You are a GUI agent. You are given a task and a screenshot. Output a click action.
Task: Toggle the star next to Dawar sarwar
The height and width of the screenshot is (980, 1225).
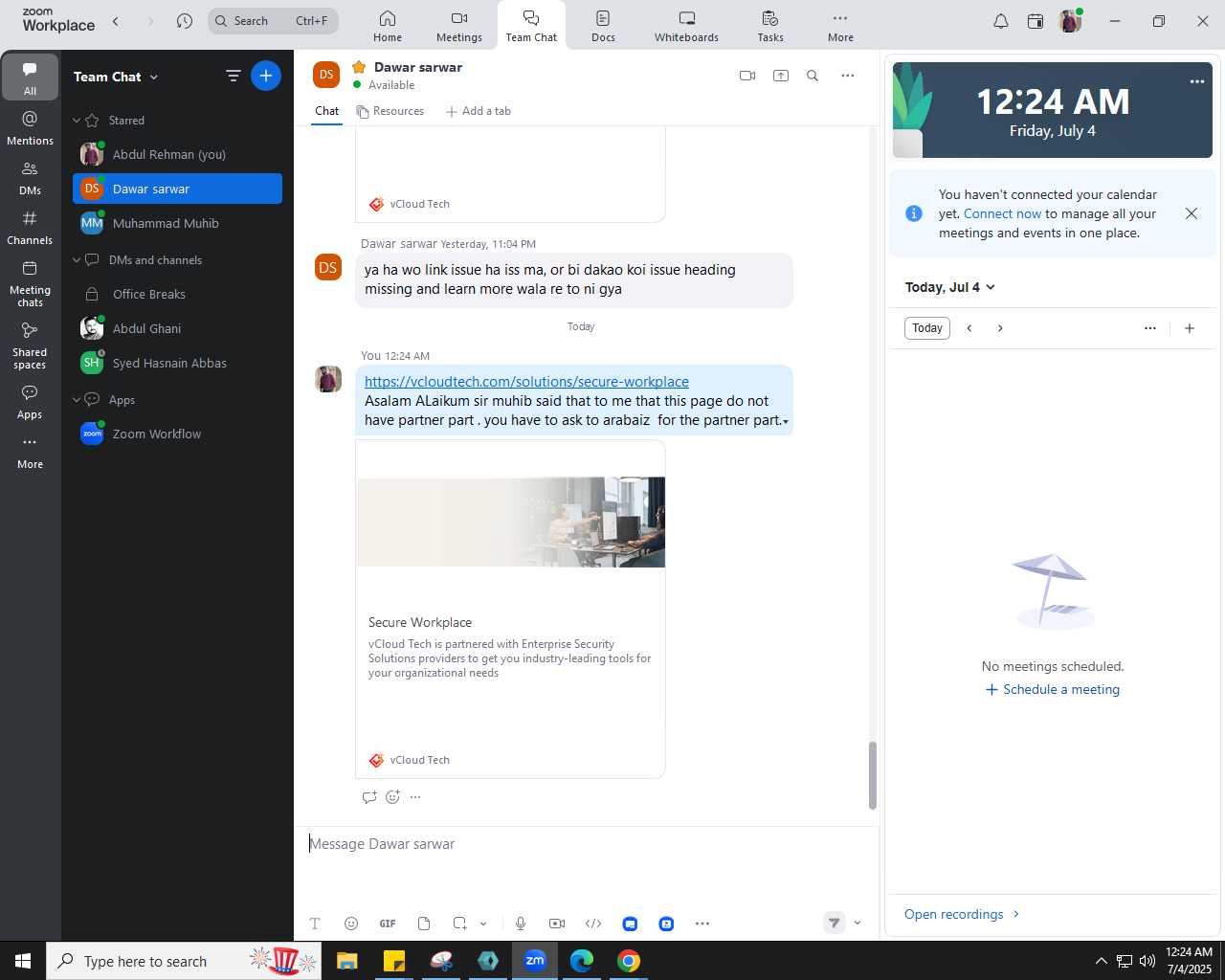[359, 67]
